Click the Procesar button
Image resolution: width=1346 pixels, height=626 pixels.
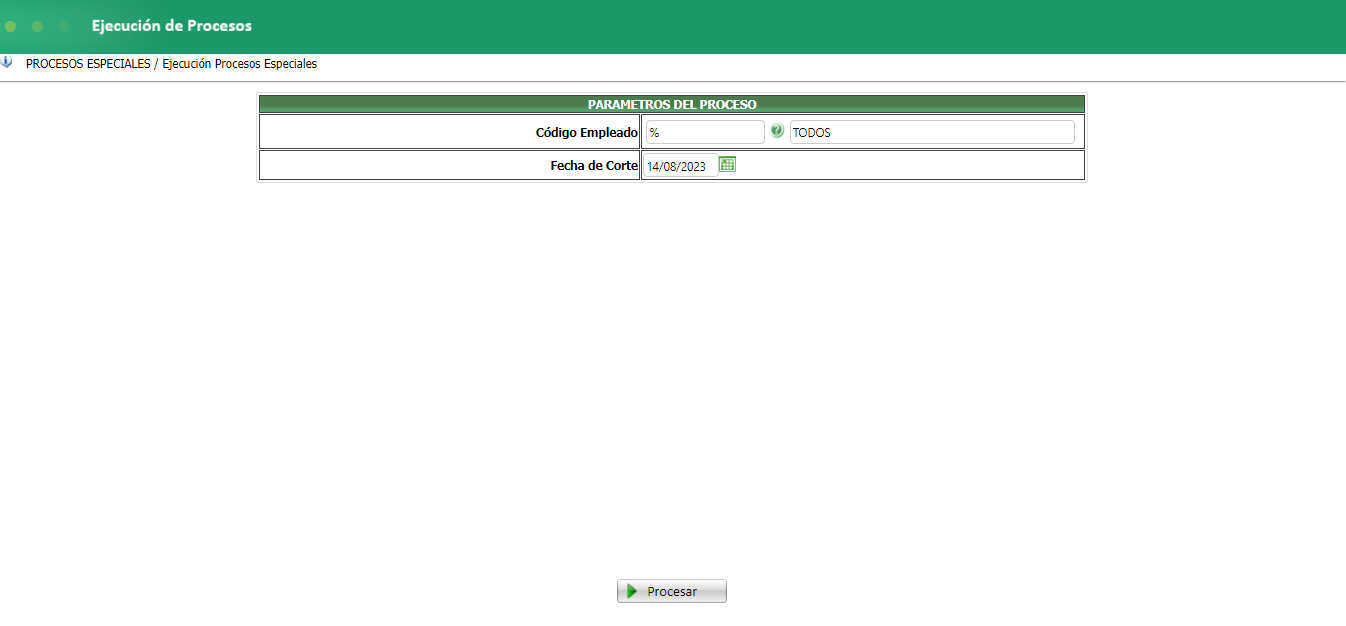[x=672, y=591]
